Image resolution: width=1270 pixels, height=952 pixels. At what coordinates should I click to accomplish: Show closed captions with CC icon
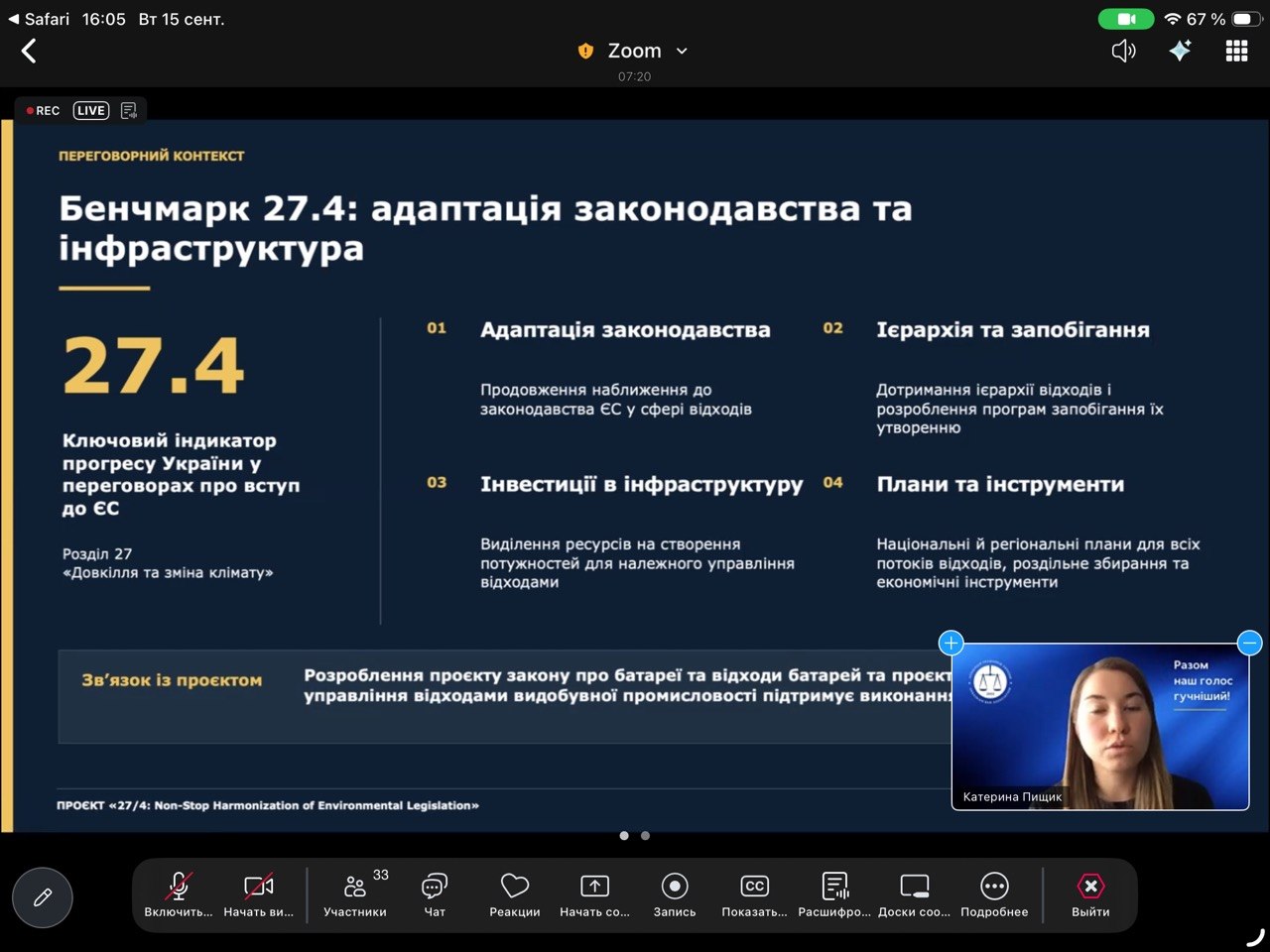(754, 894)
